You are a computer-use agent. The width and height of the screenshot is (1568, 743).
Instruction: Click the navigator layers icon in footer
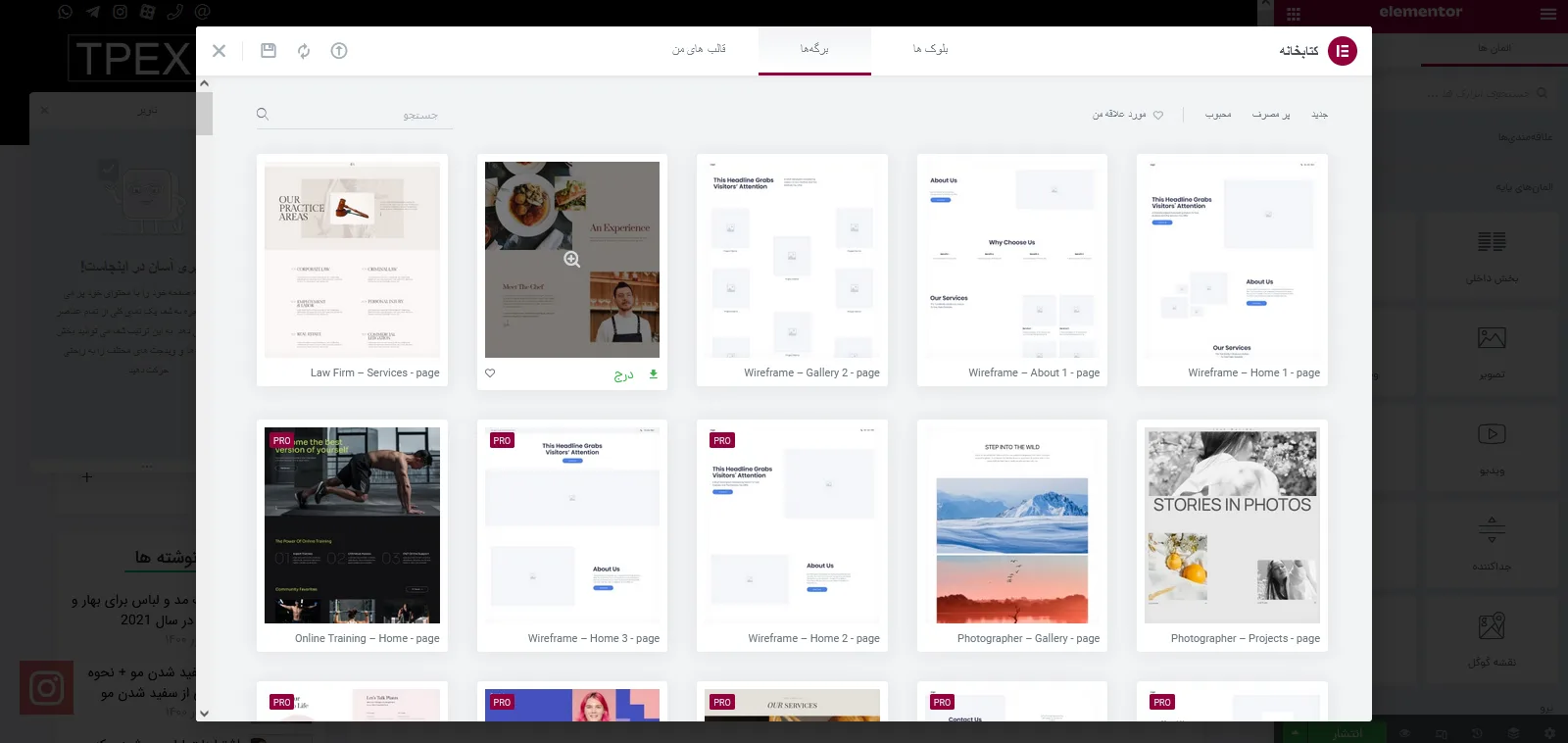[1513, 733]
